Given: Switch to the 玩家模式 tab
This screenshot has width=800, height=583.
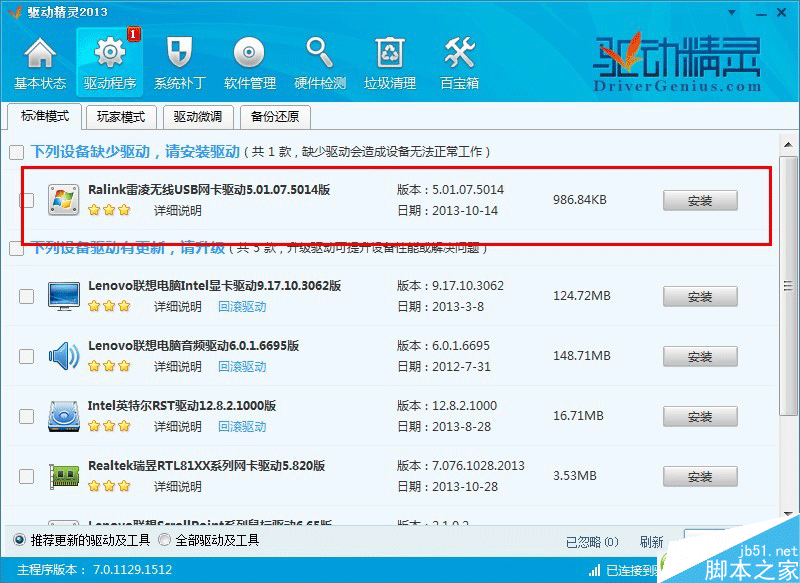Looking at the screenshot, I should [x=121, y=117].
